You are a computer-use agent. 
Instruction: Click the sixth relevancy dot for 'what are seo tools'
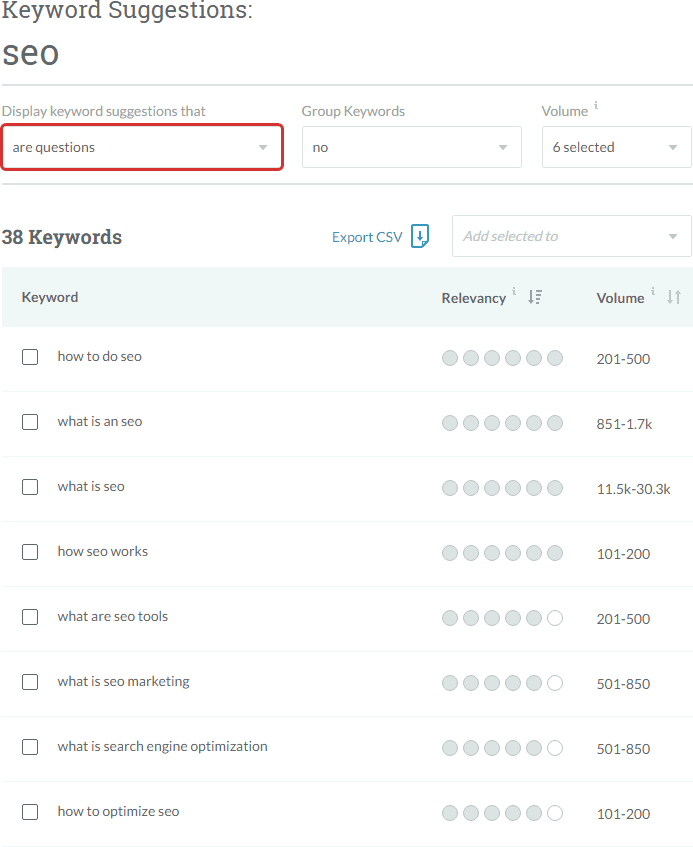pos(555,618)
